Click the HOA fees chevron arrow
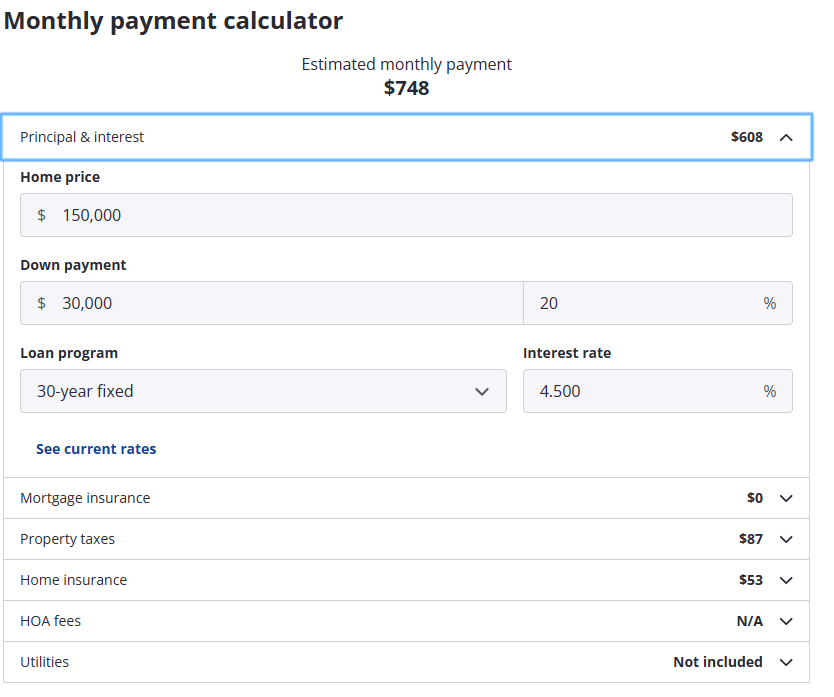Image resolution: width=834 pixels, height=697 pixels. 786,621
